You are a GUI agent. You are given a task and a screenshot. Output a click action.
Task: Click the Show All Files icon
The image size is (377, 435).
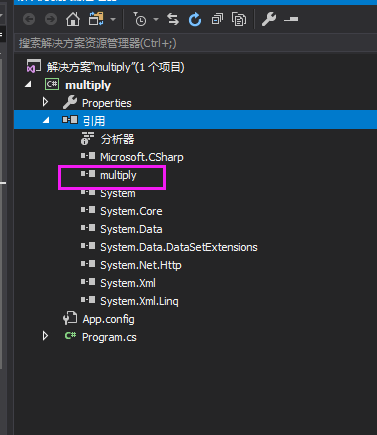[239, 19]
